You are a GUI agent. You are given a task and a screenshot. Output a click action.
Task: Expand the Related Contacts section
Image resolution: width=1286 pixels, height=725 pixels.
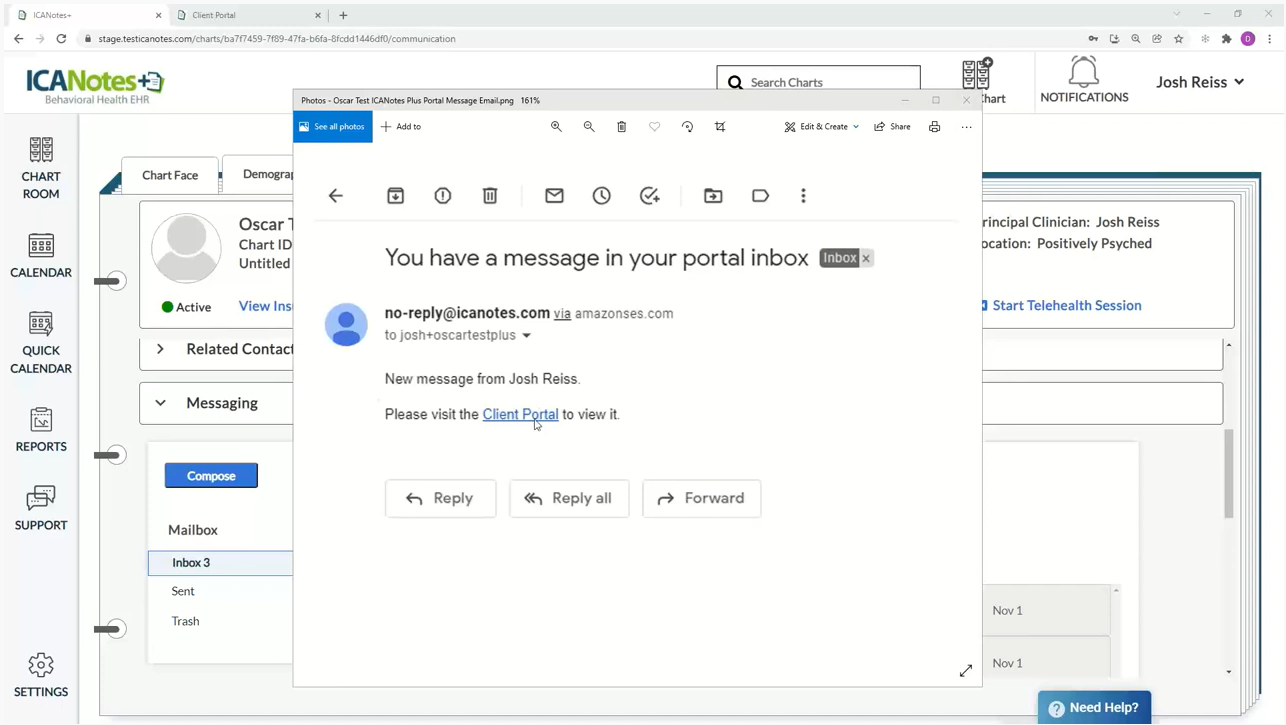pos(160,349)
